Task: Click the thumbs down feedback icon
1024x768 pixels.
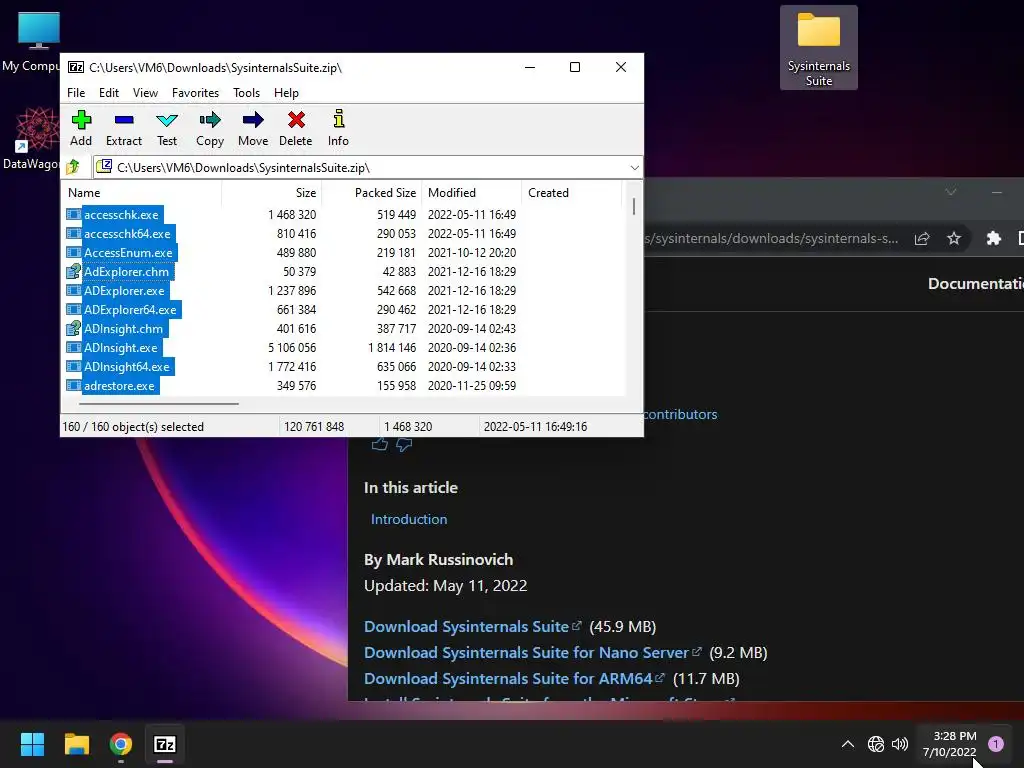Action: pyautogui.click(x=404, y=445)
